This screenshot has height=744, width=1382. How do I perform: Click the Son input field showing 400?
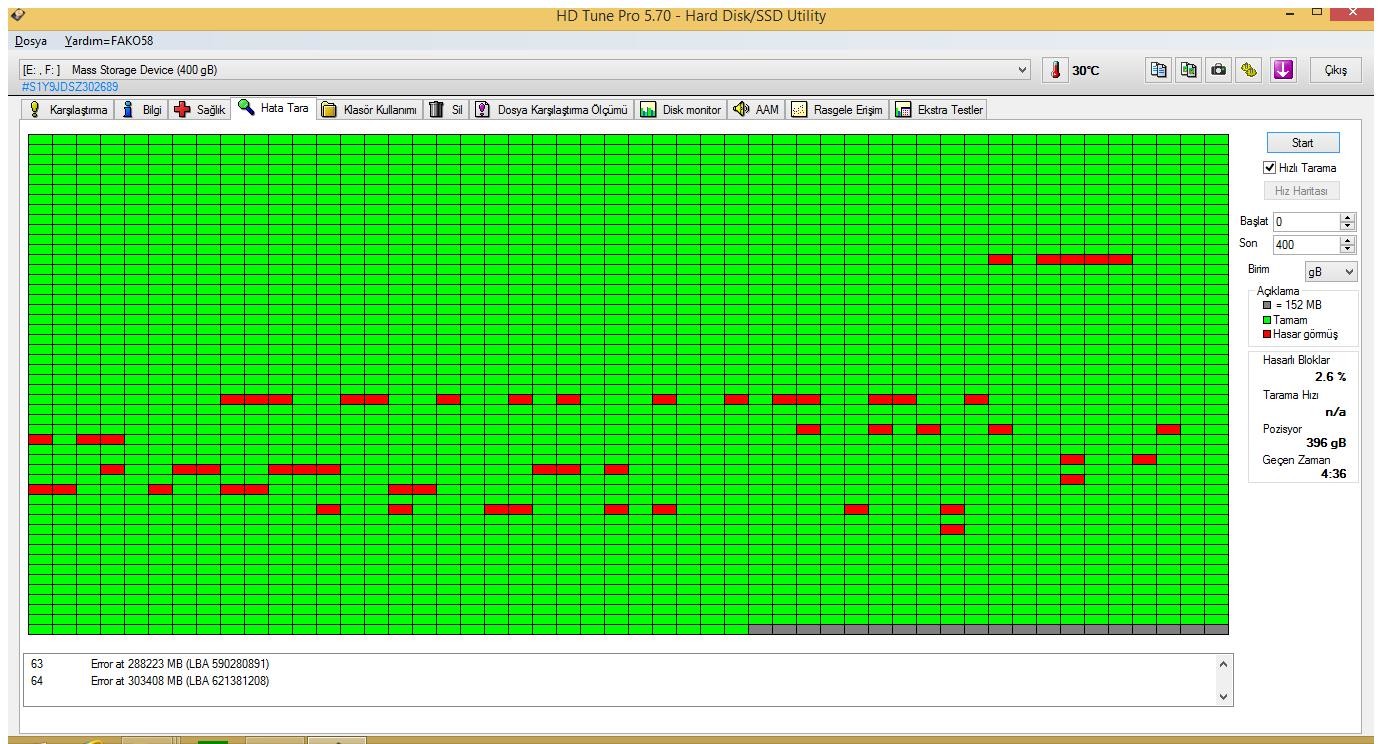[x=1306, y=245]
